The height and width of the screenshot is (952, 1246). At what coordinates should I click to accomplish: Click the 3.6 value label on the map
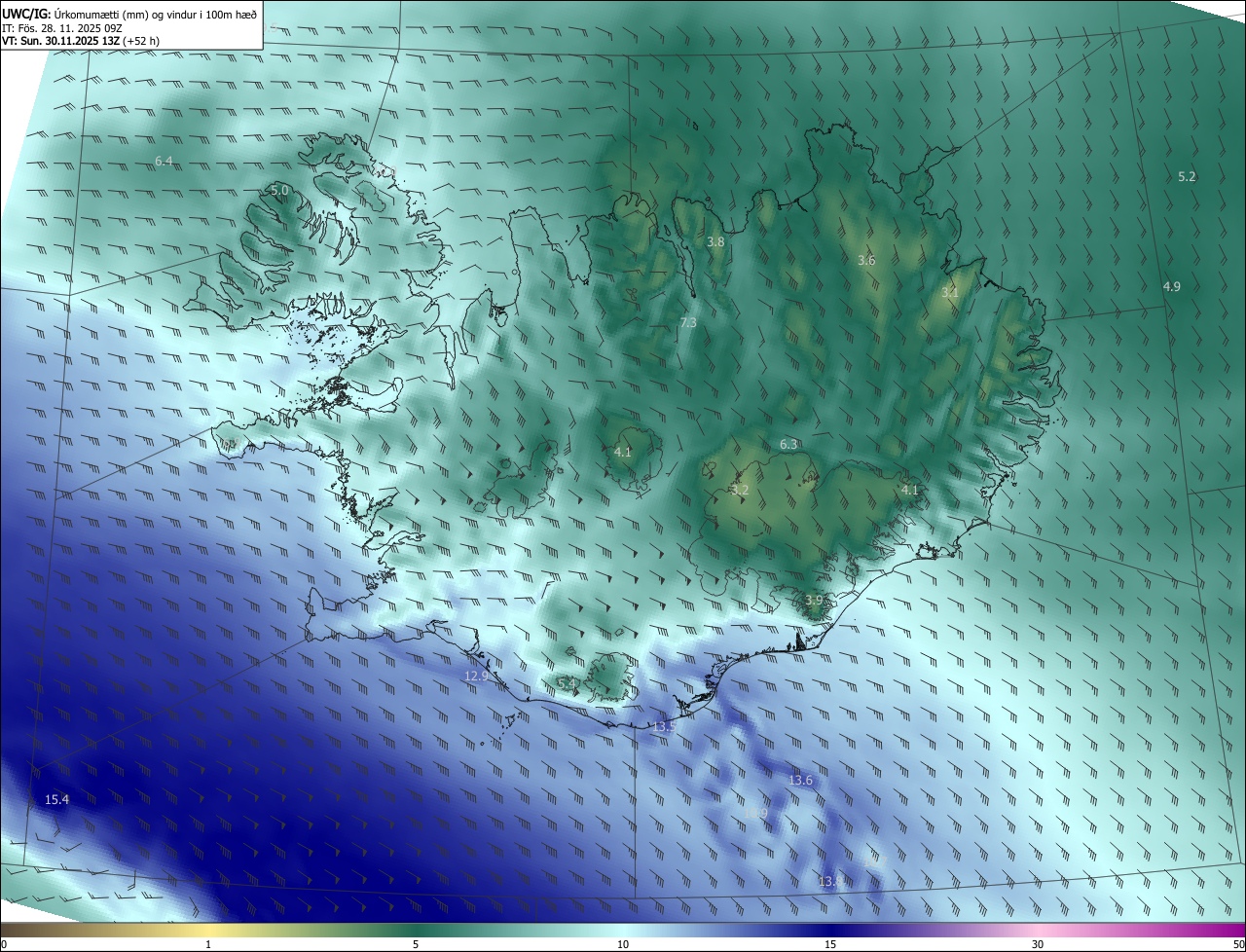(866, 260)
